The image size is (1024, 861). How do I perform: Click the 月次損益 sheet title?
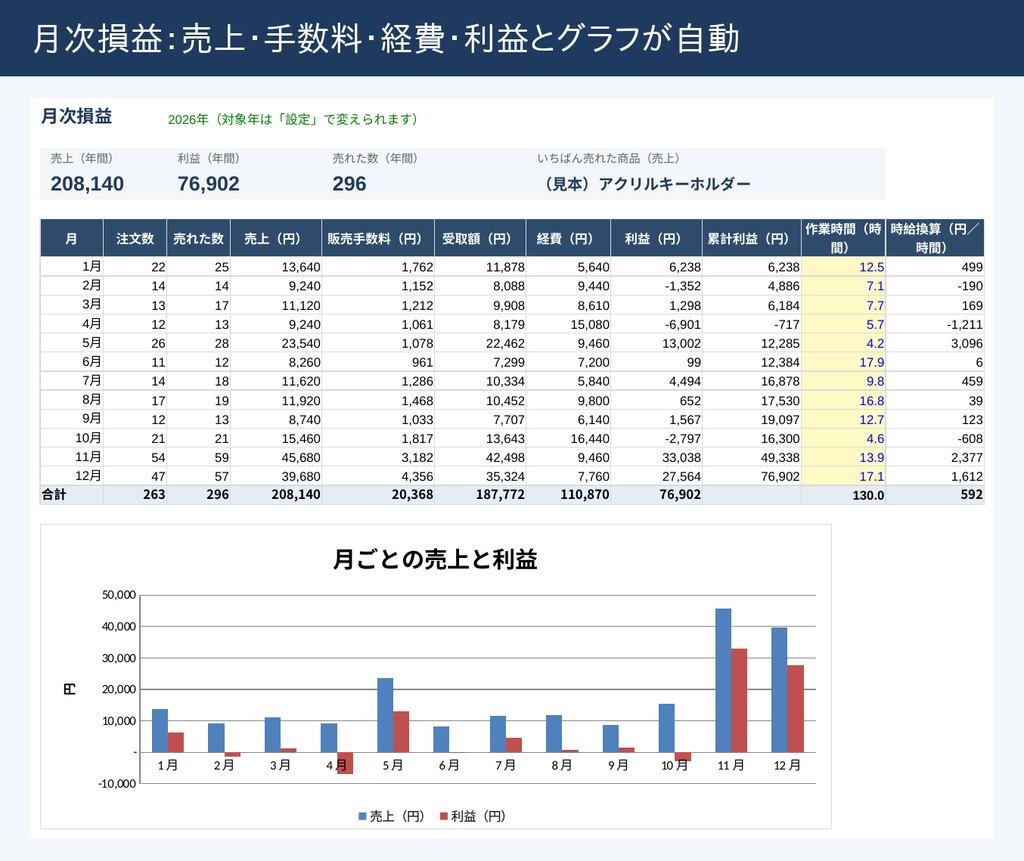76,116
